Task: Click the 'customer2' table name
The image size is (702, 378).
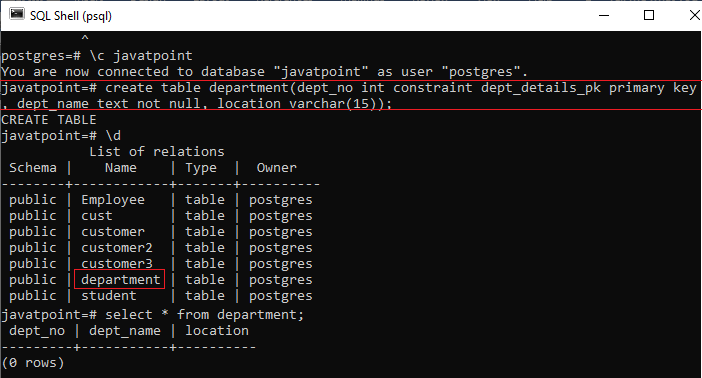Action: pyautogui.click(x=117, y=248)
